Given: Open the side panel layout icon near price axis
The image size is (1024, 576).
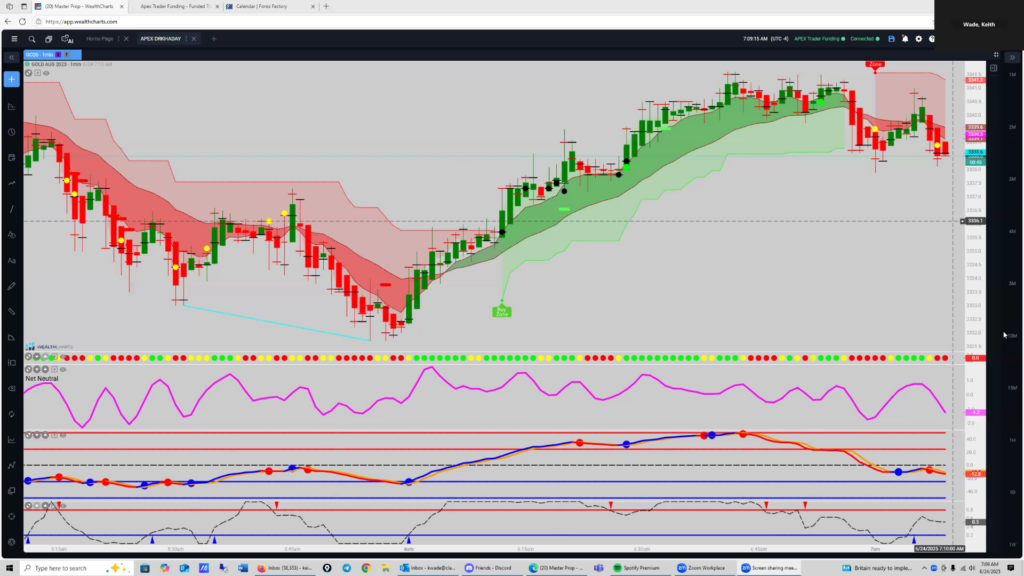Looking at the screenshot, I should tap(993, 68).
